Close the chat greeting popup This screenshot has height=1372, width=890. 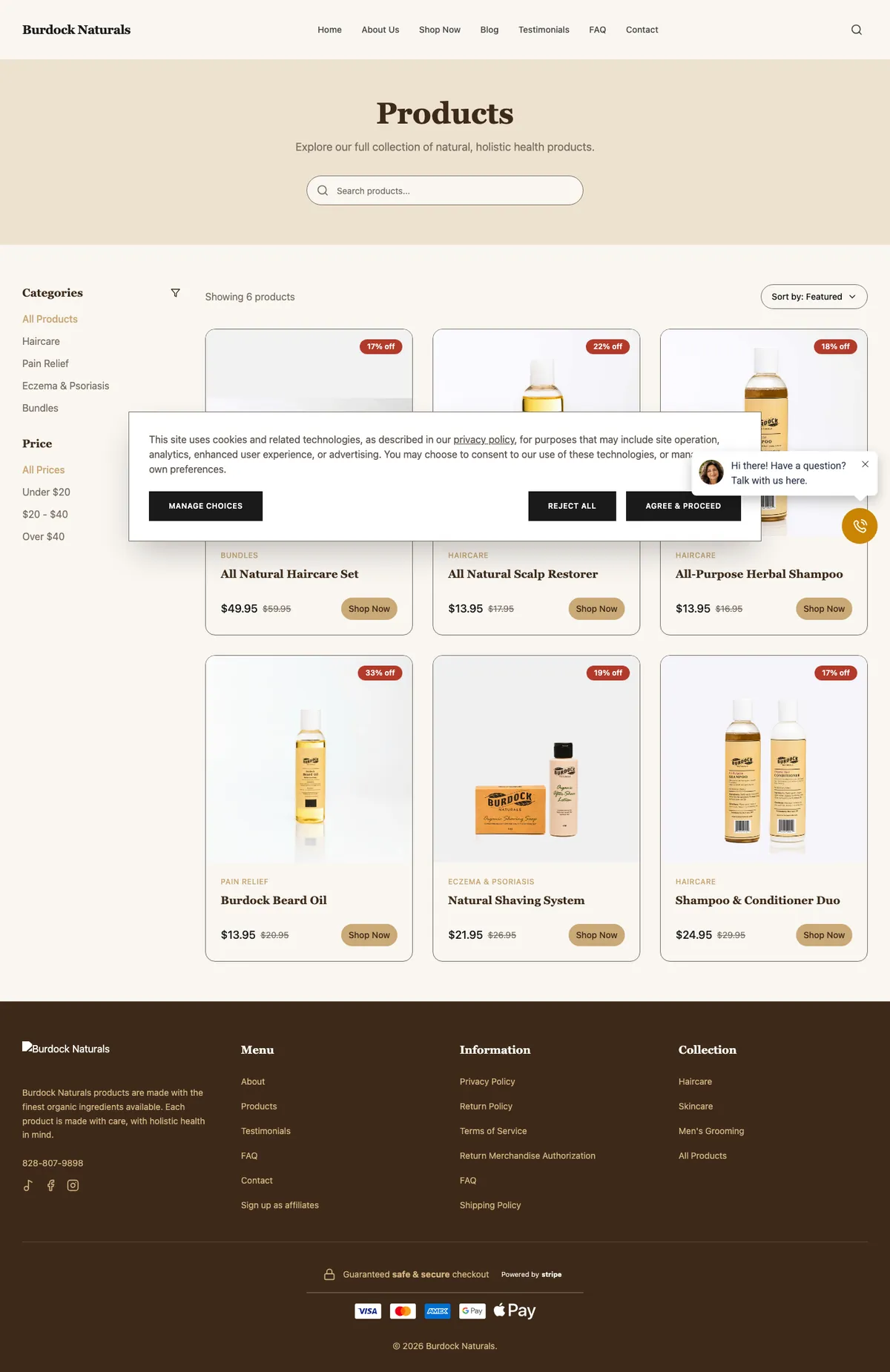click(x=865, y=464)
